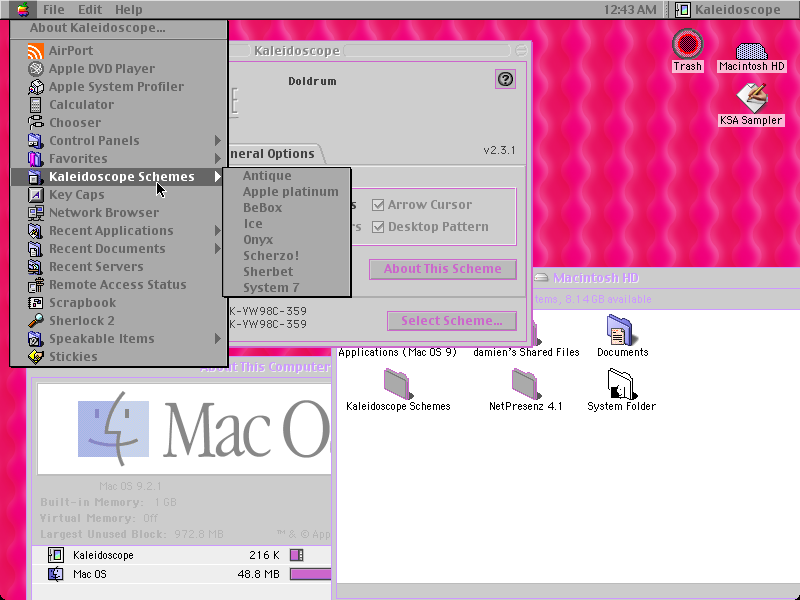Choose the Onyx scheme from submenu
The image size is (800, 600).
click(287, 240)
